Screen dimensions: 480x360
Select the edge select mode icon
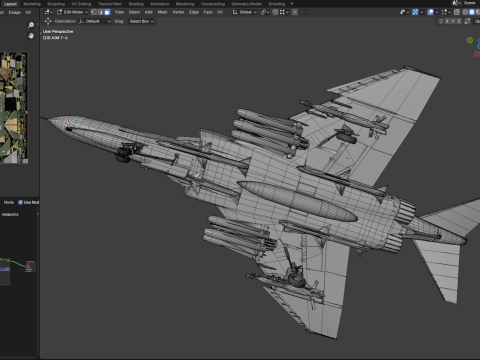pyautogui.click(x=100, y=12)
